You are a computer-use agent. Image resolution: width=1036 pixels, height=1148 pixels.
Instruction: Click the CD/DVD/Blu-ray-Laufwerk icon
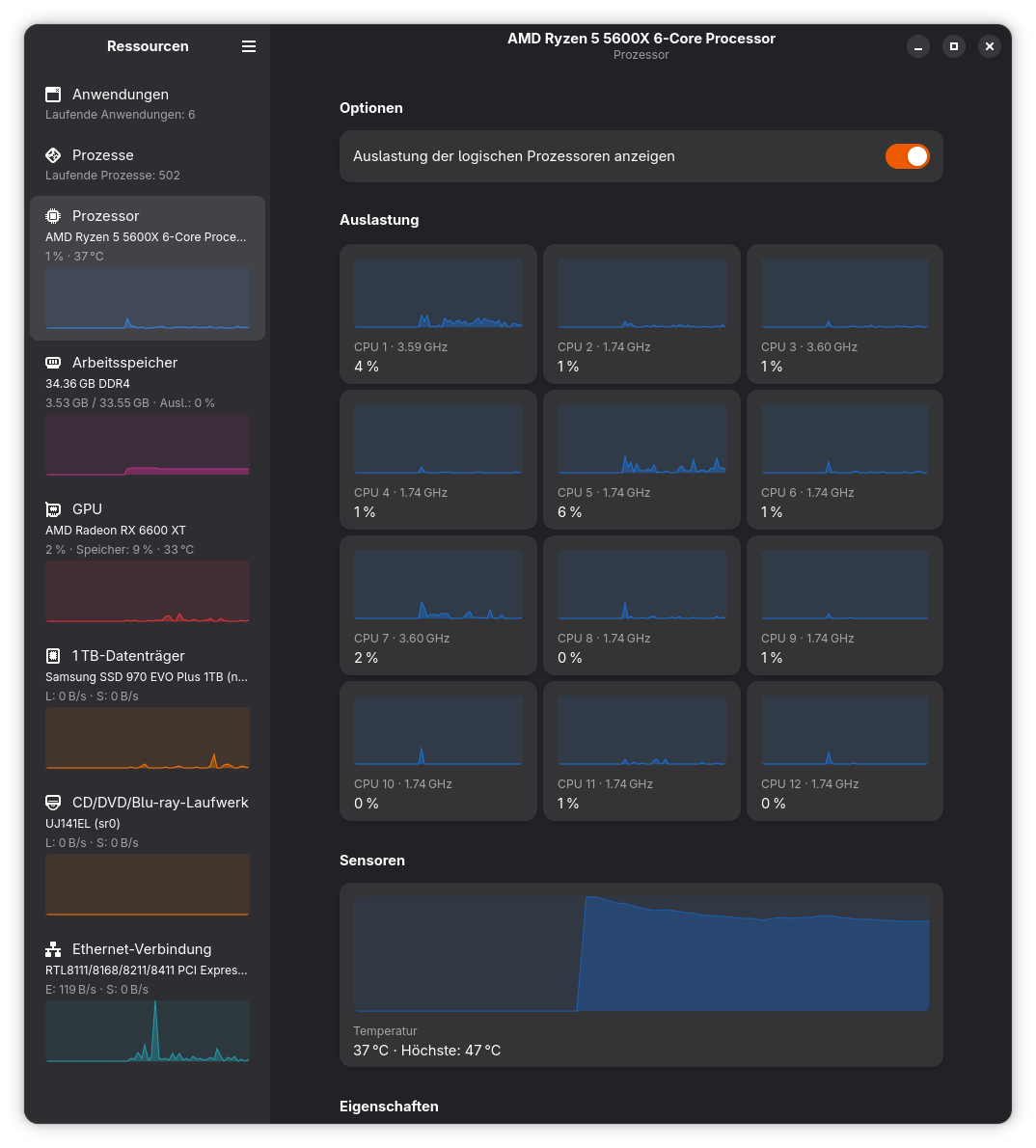tap(53, 803)
